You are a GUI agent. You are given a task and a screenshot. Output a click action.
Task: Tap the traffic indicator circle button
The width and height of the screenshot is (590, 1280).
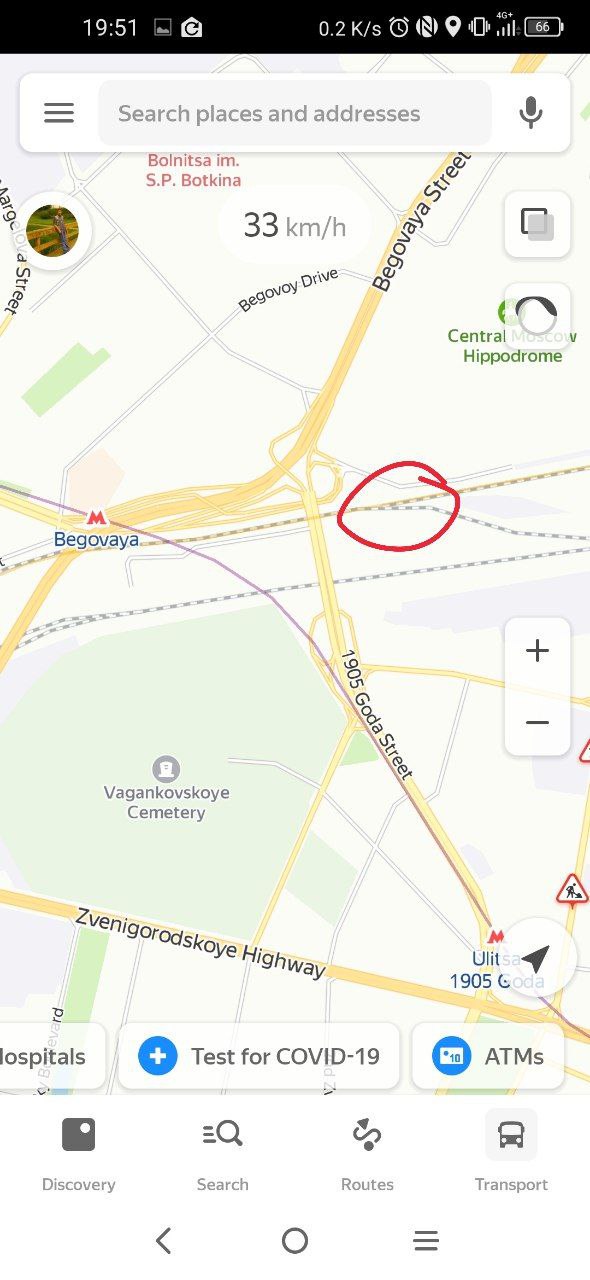click(537, 316)
